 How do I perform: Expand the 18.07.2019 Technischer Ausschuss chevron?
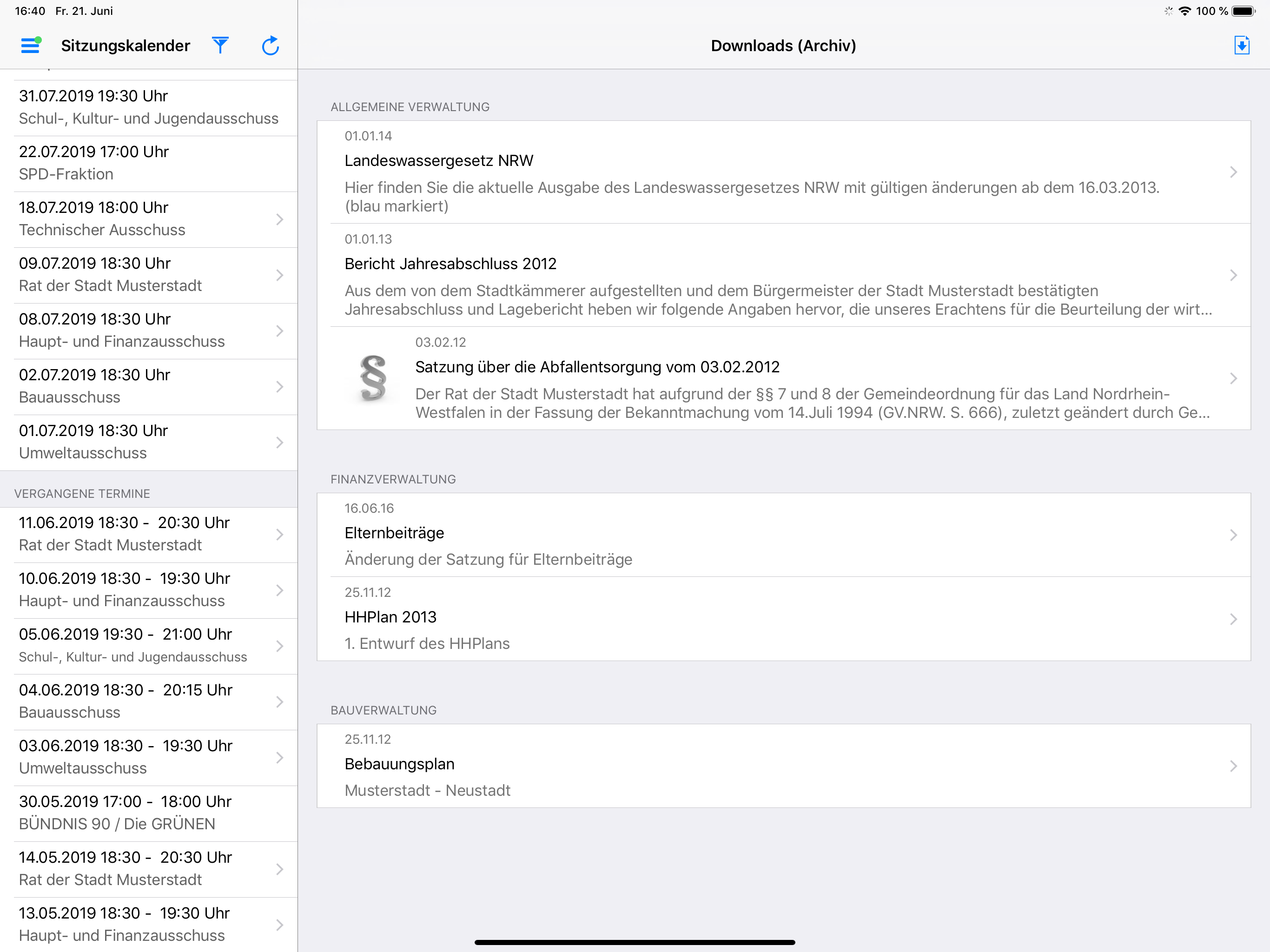279,219
